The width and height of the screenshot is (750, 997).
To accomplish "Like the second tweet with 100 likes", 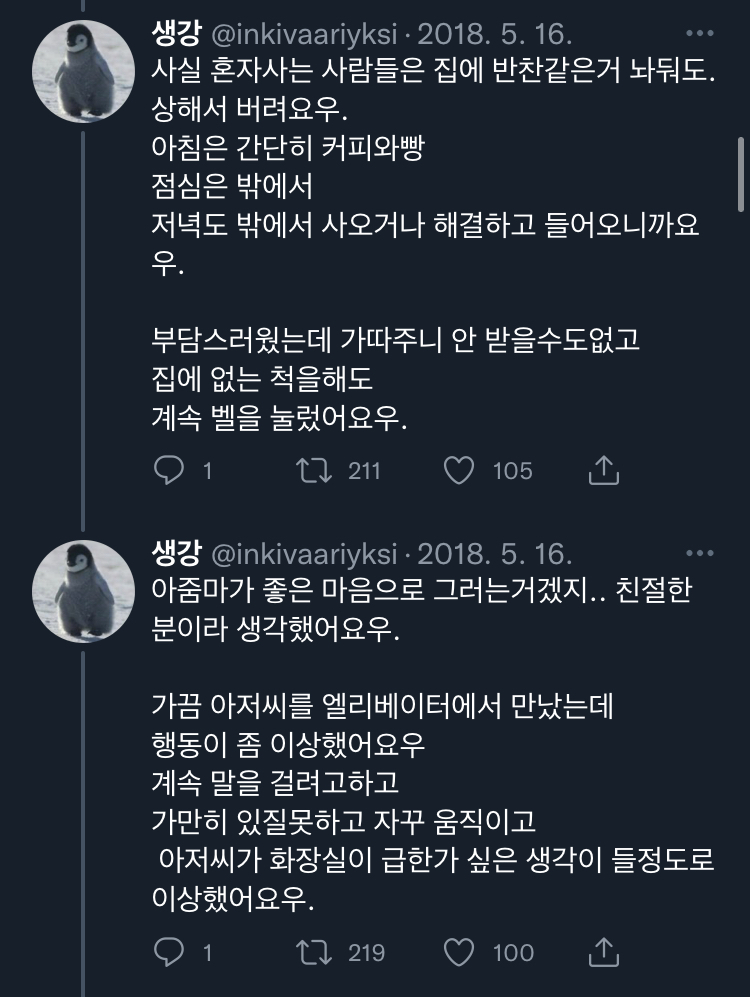I will point(458,952).
